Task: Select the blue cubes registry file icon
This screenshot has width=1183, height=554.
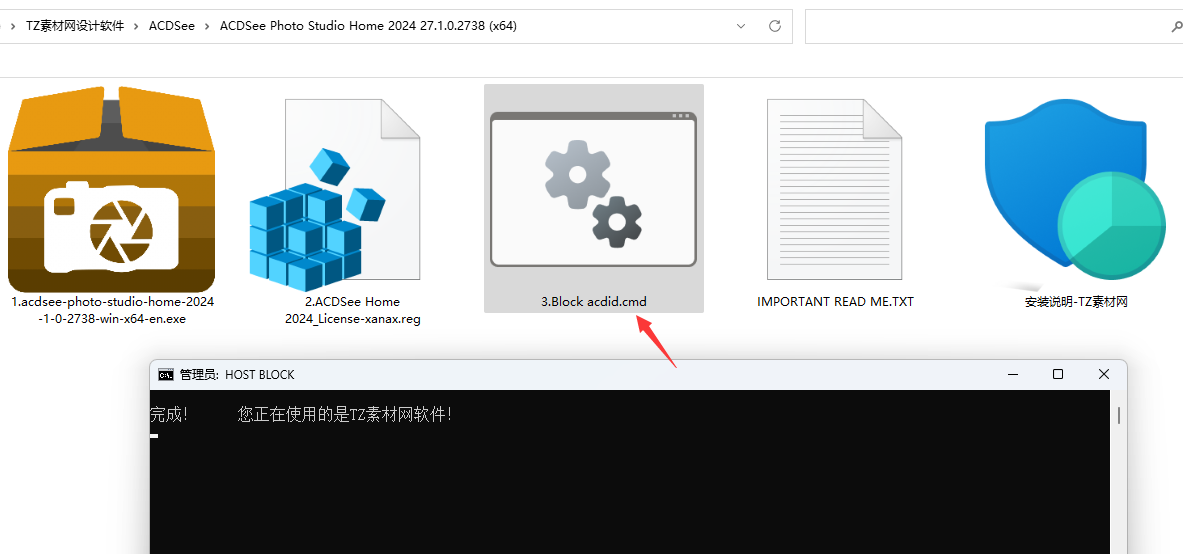Action: pyautogui.click(x=334, y=195)
